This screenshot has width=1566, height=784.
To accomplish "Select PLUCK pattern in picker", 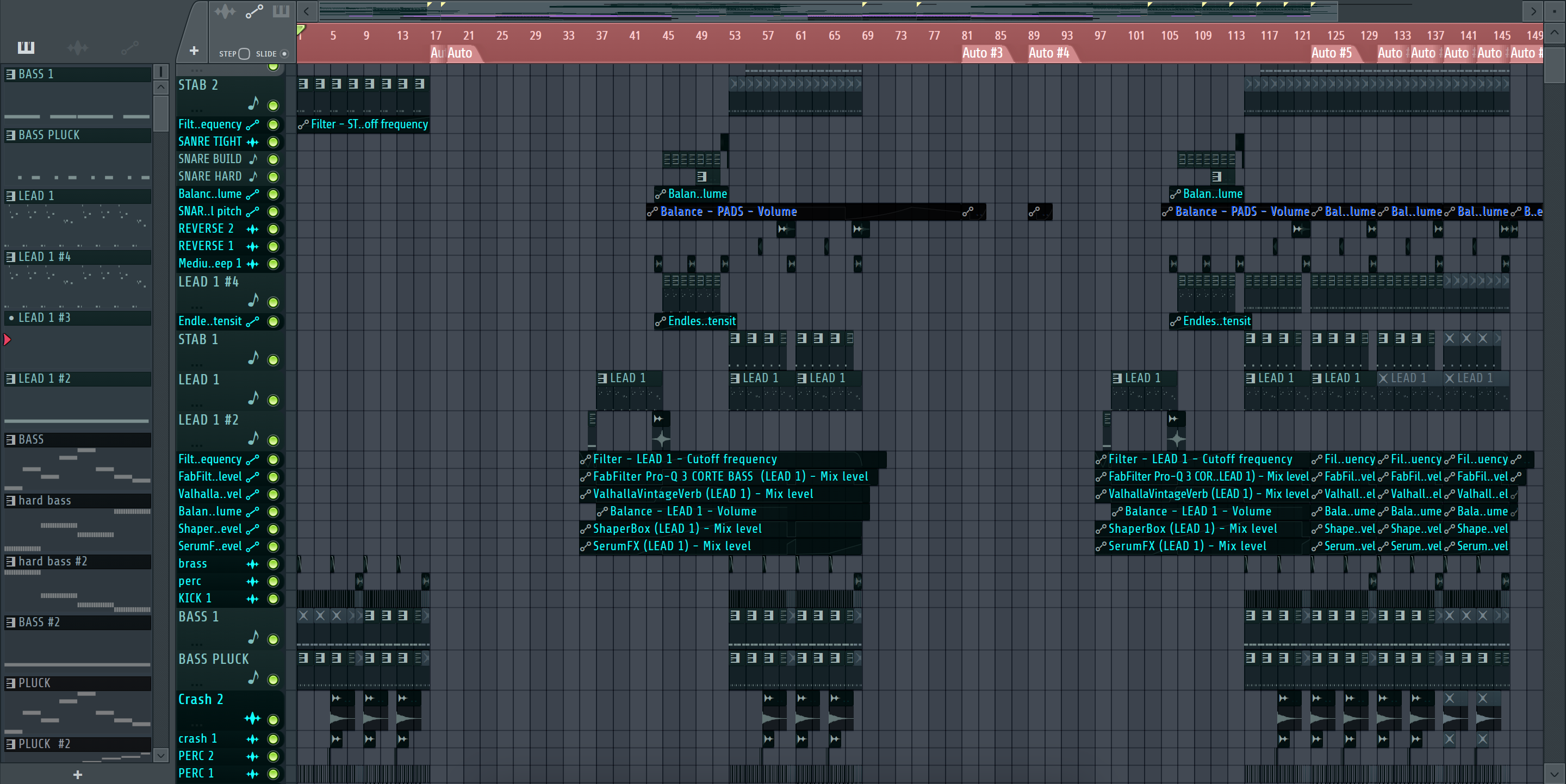I will tap(78, 683).
